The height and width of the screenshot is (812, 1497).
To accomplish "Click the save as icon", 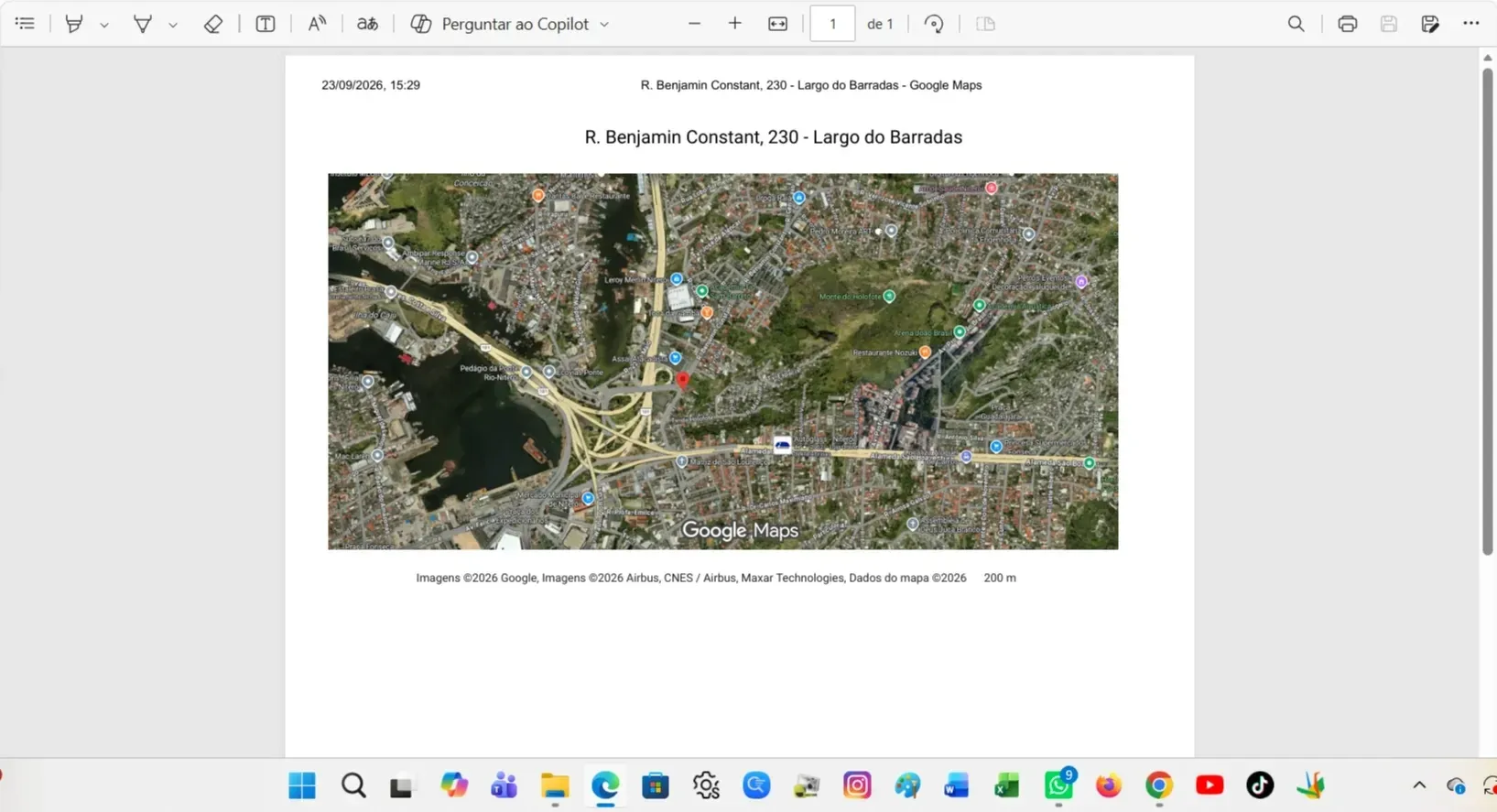I will tap(1430, 24).
